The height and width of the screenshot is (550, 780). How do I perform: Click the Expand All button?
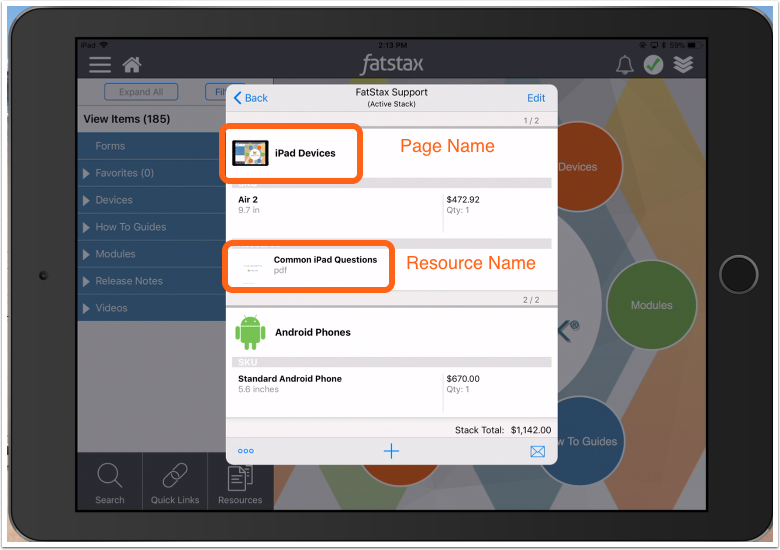141,92
